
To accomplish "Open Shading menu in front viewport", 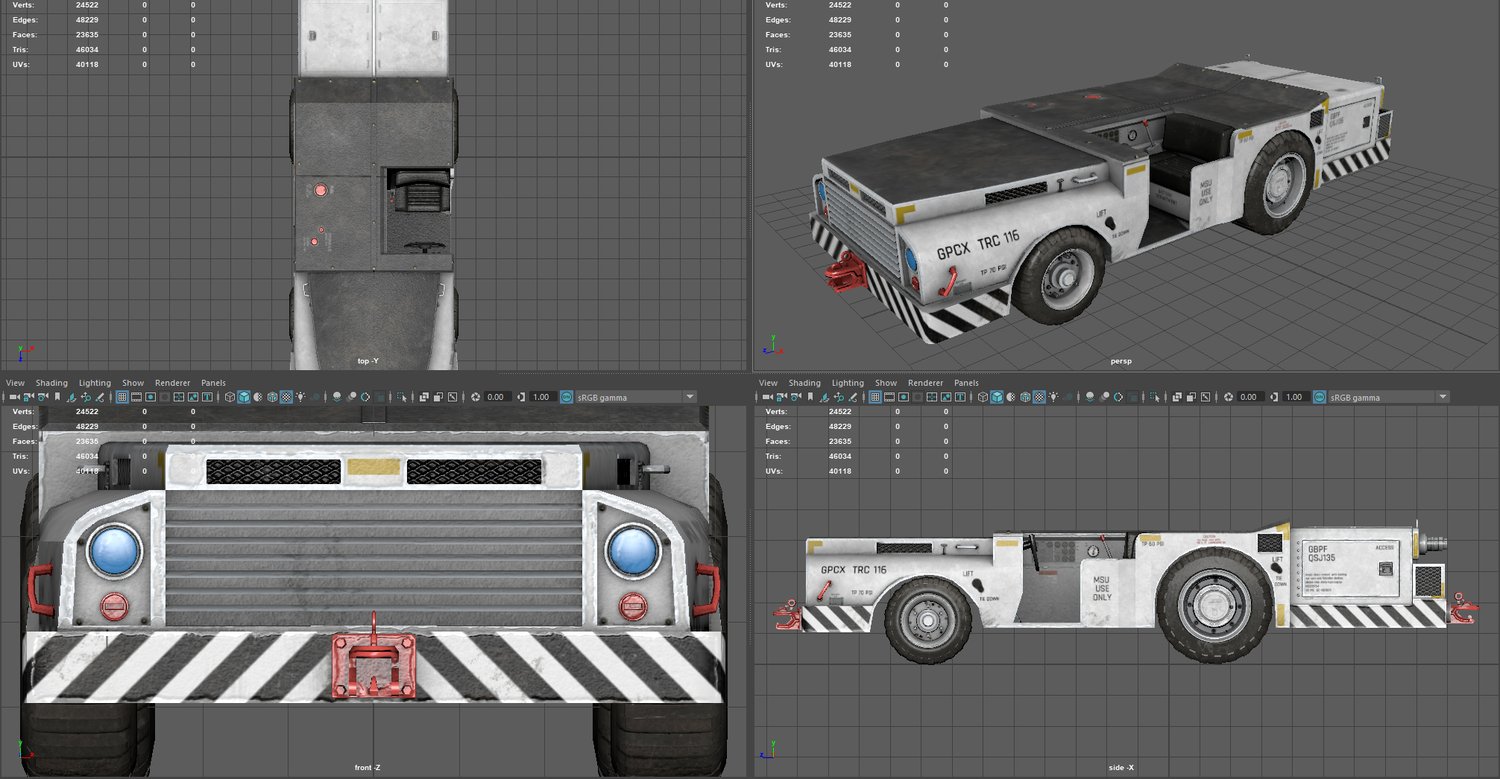I will point(52,383).
